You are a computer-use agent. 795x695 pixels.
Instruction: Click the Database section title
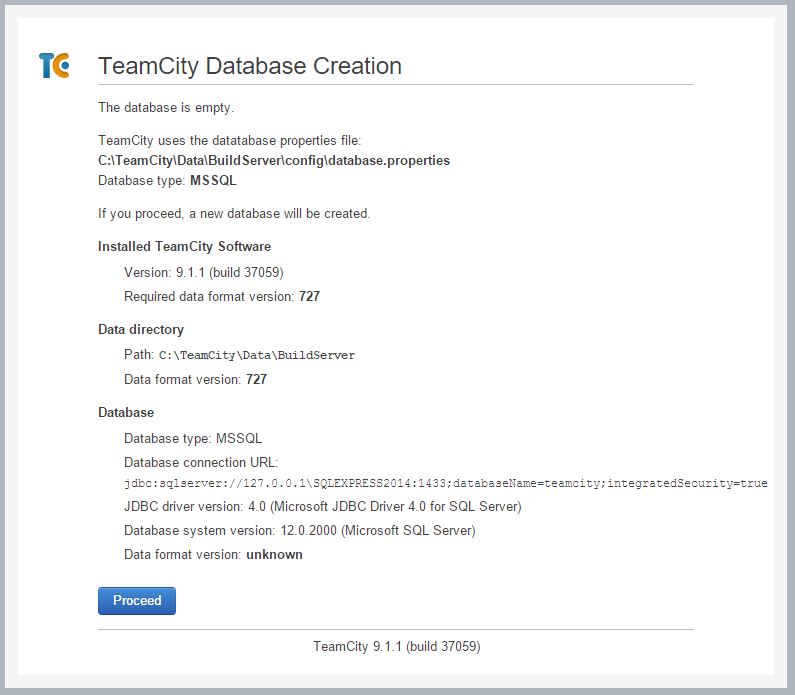(x=126, y=412)
